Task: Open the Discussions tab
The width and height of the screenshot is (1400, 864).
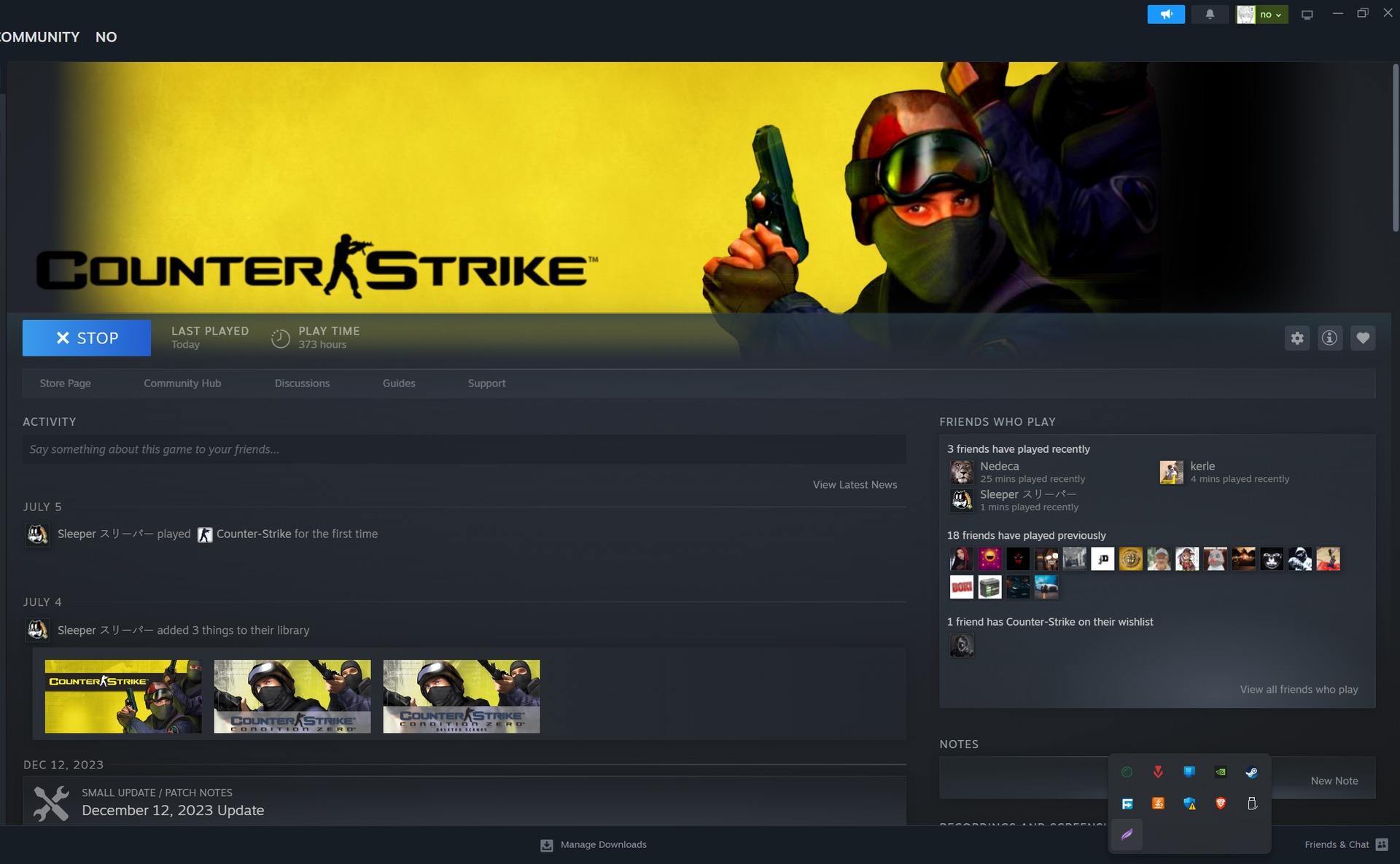Action: tap(302, 384)
